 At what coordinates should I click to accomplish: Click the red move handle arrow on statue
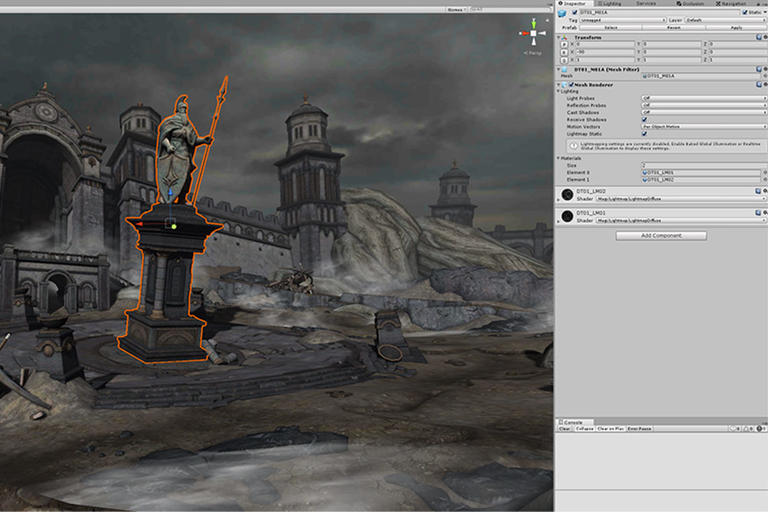(x=139, y=224)
